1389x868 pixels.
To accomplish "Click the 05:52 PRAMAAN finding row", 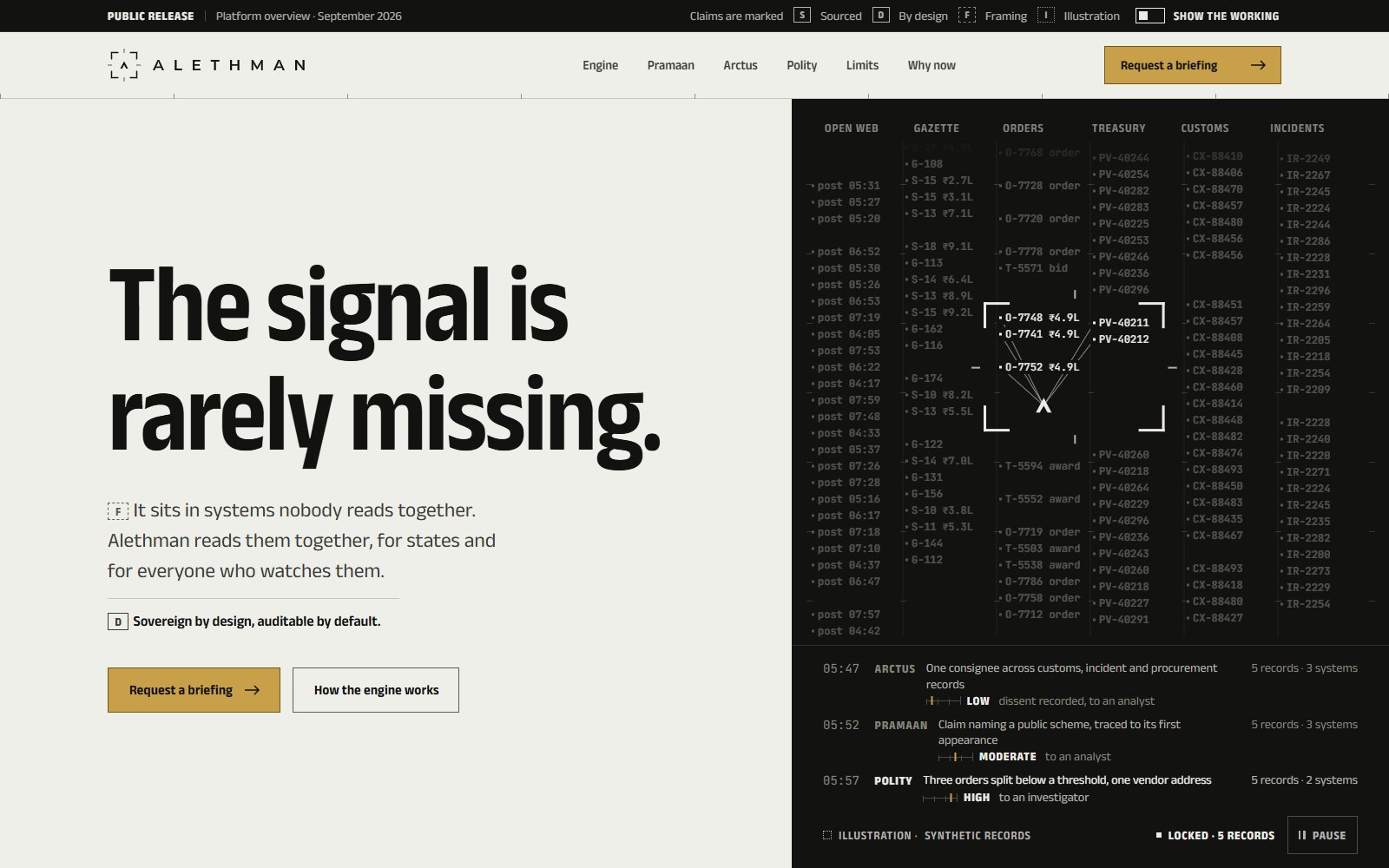I will [x=1090, y=740].
